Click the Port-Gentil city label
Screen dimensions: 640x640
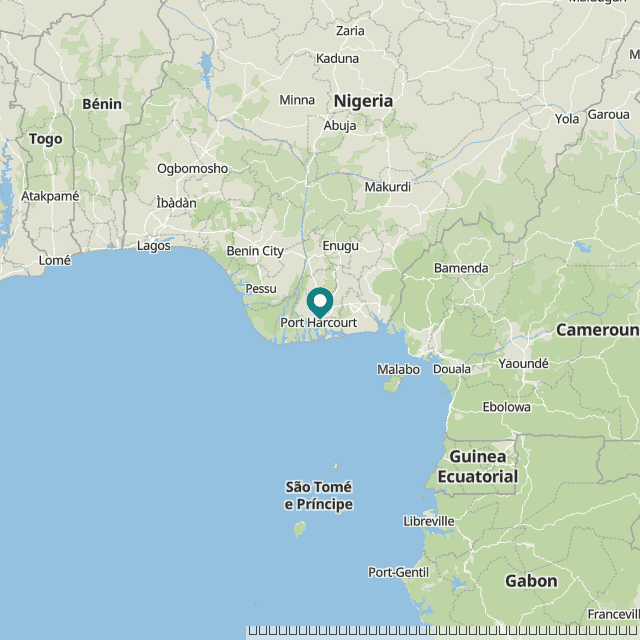coord(399,572)
